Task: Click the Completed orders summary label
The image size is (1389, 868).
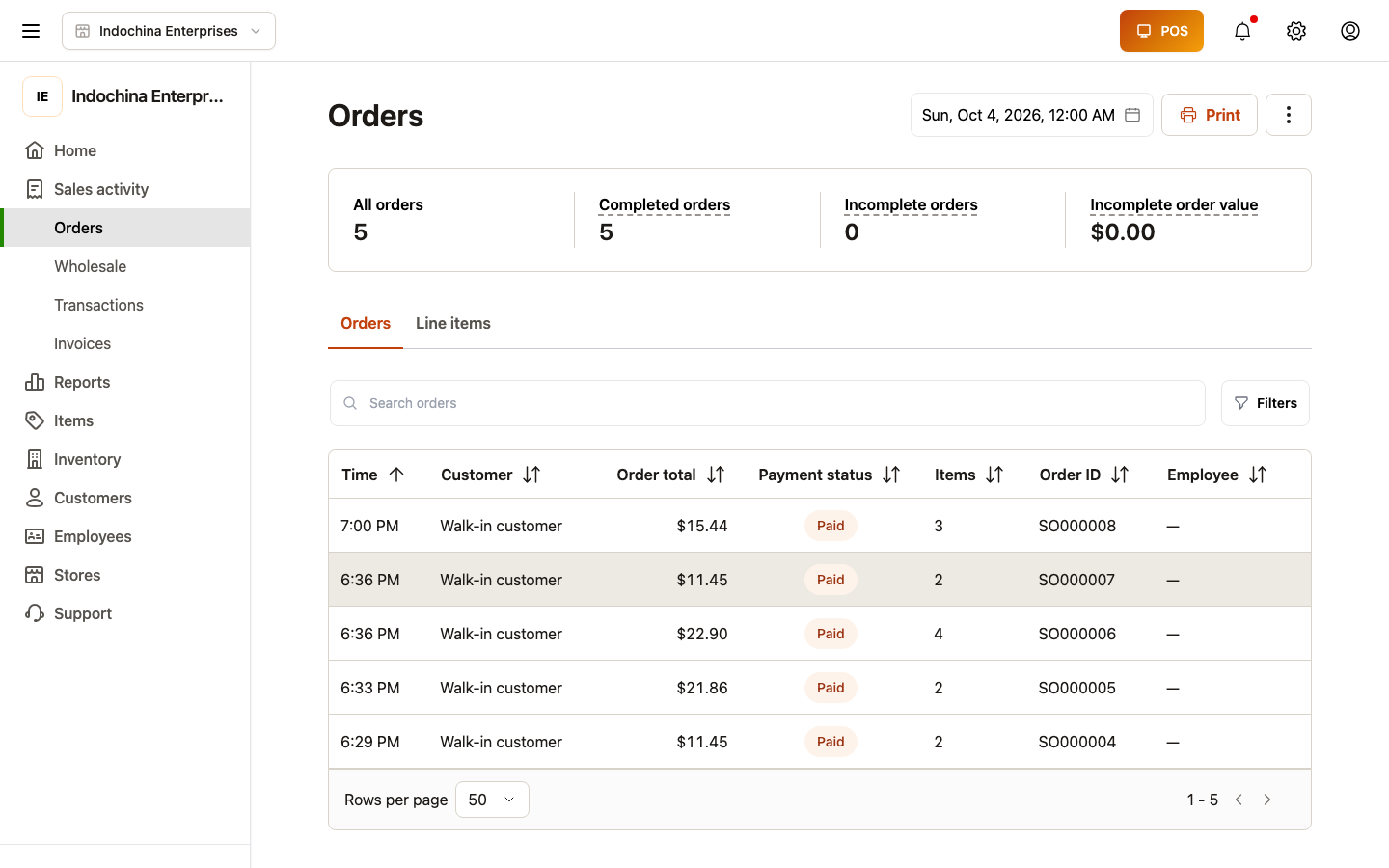Action: 665,204
